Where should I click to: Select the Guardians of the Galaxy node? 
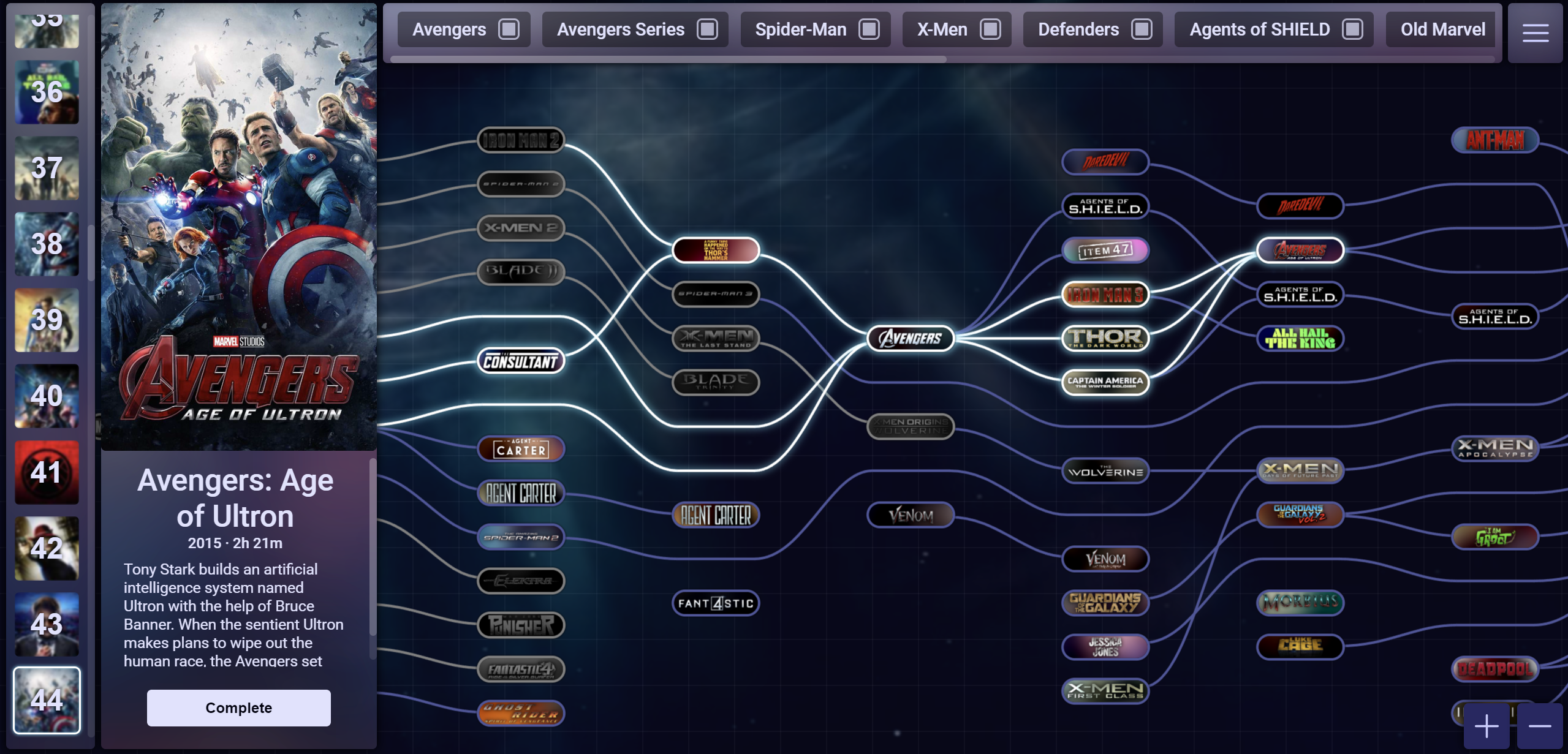(x=1105, y=603)
